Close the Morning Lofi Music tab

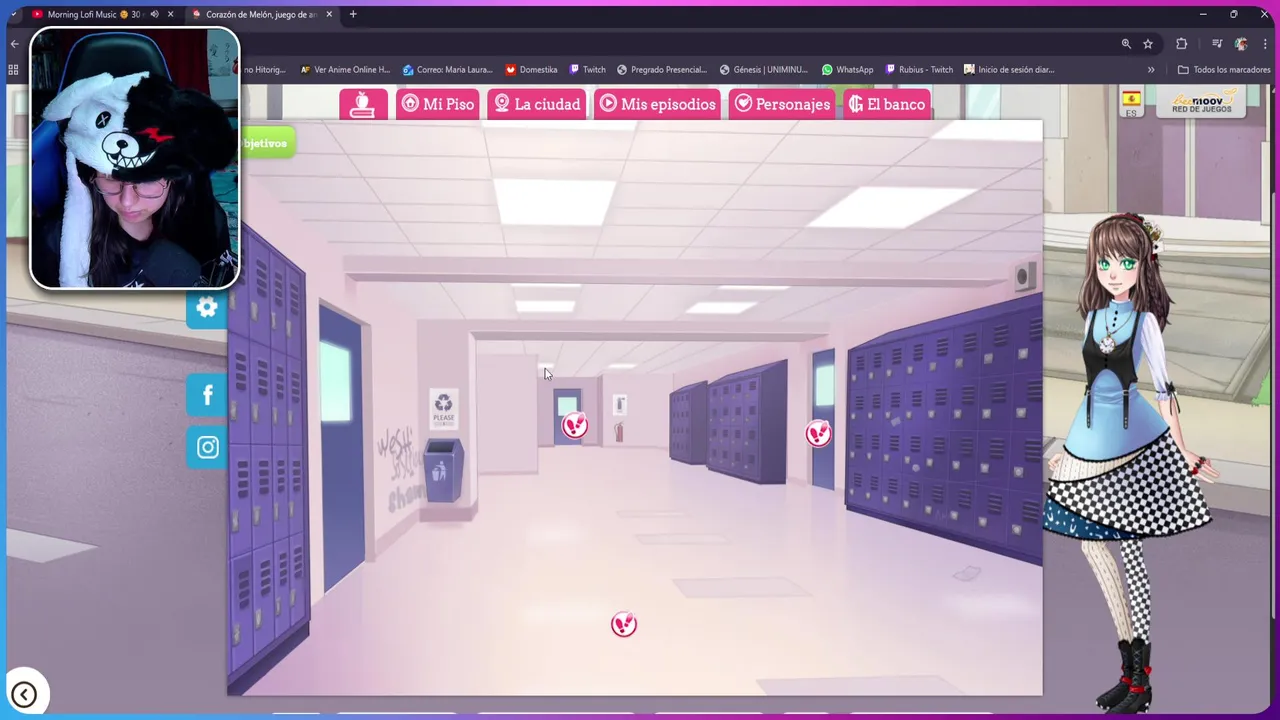coord(170,14)
